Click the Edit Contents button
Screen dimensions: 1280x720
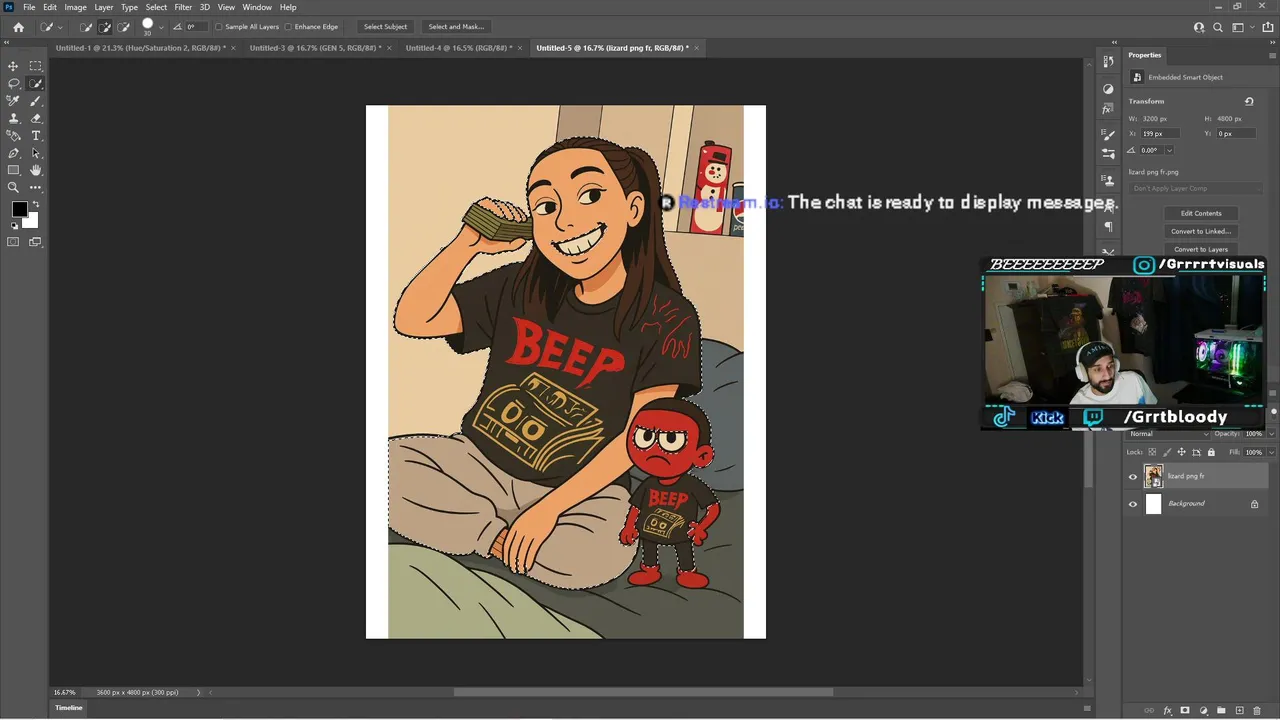point(1201,213)
